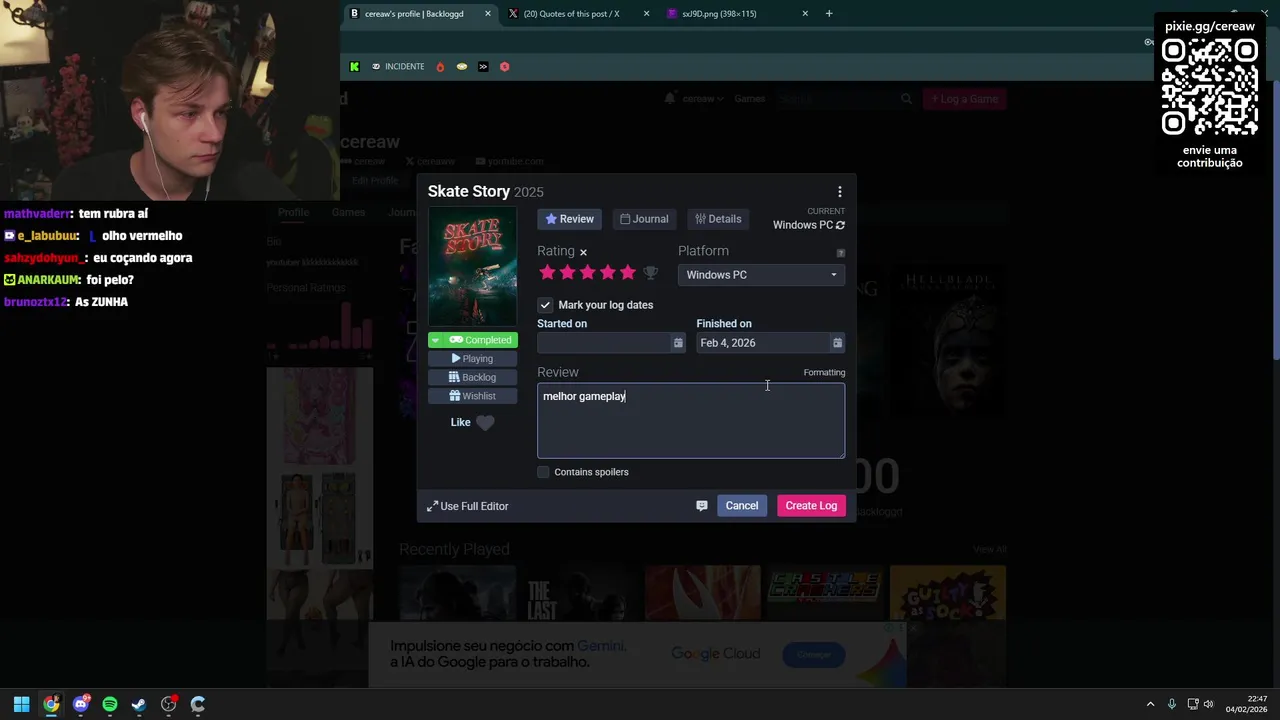Click the Formatting link above review box
This screenshot has width=1280, height=720.
pos(824,373)
